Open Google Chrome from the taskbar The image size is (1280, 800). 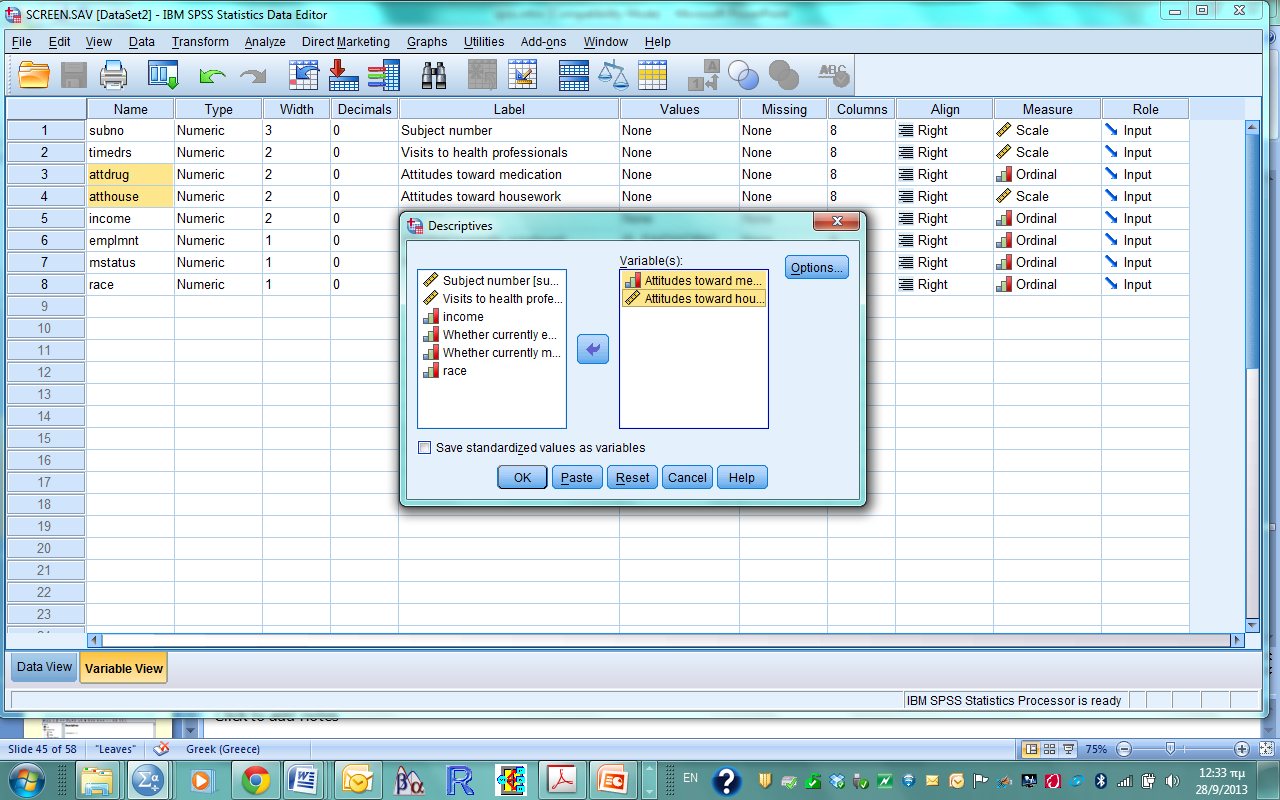(x=255, y=780)
